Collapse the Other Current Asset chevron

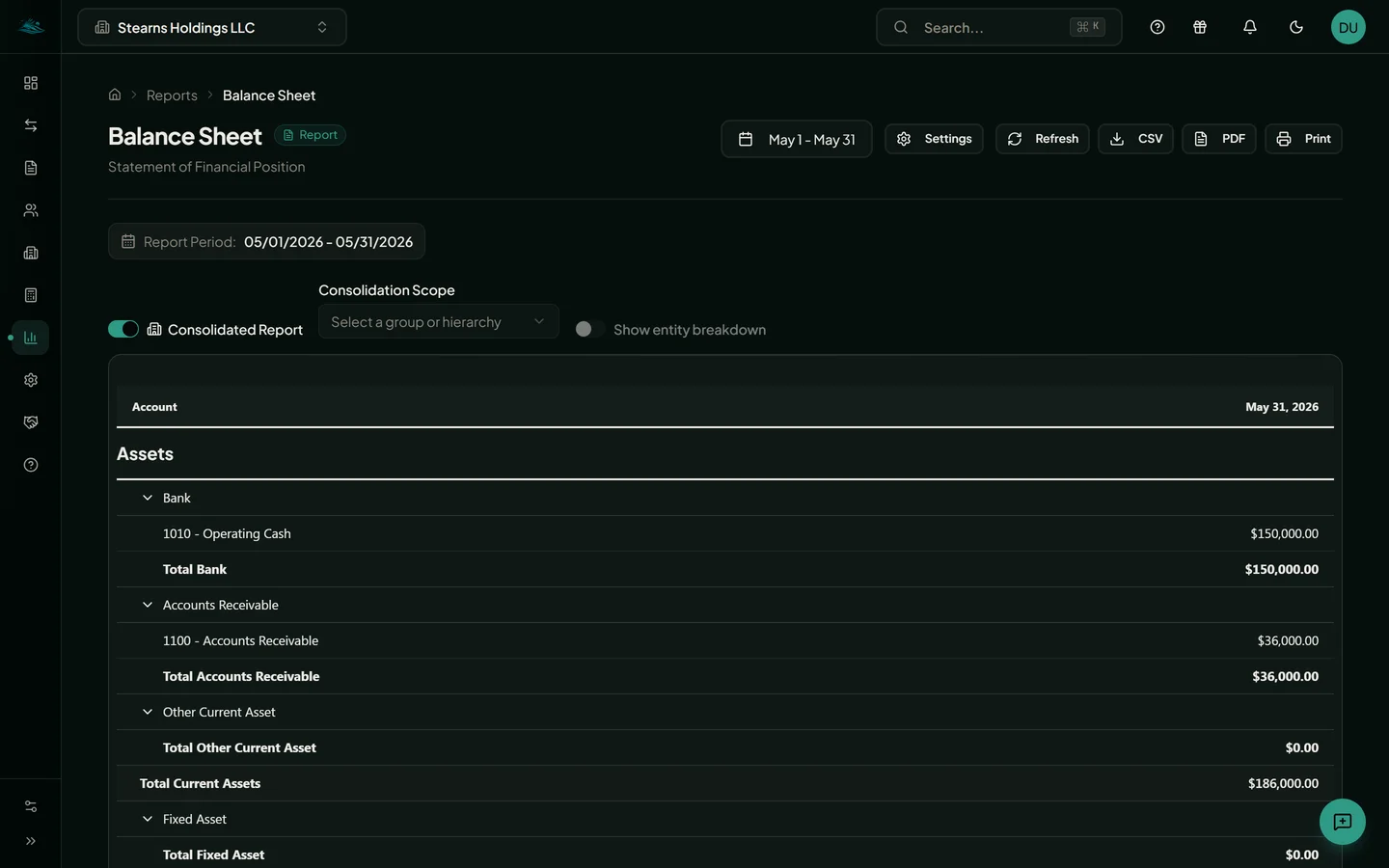[148, 712]
